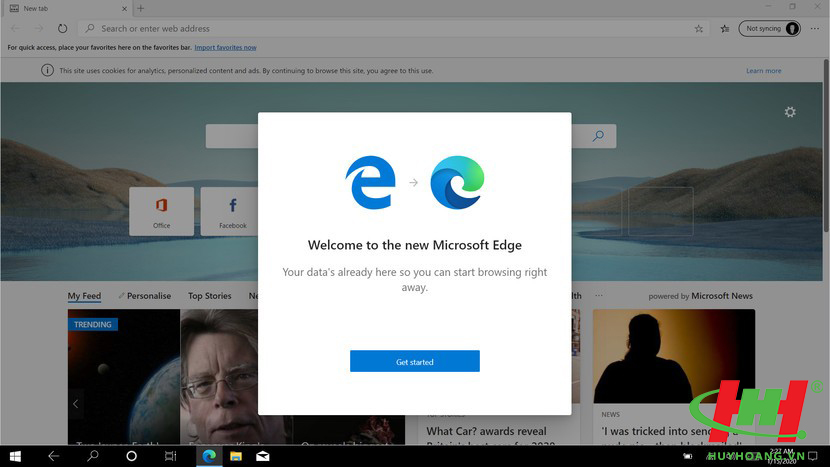The height and width of the screenshot is (467, 830).
Task: Open Task View on the taskbar
Action: [x=170, y=456]
